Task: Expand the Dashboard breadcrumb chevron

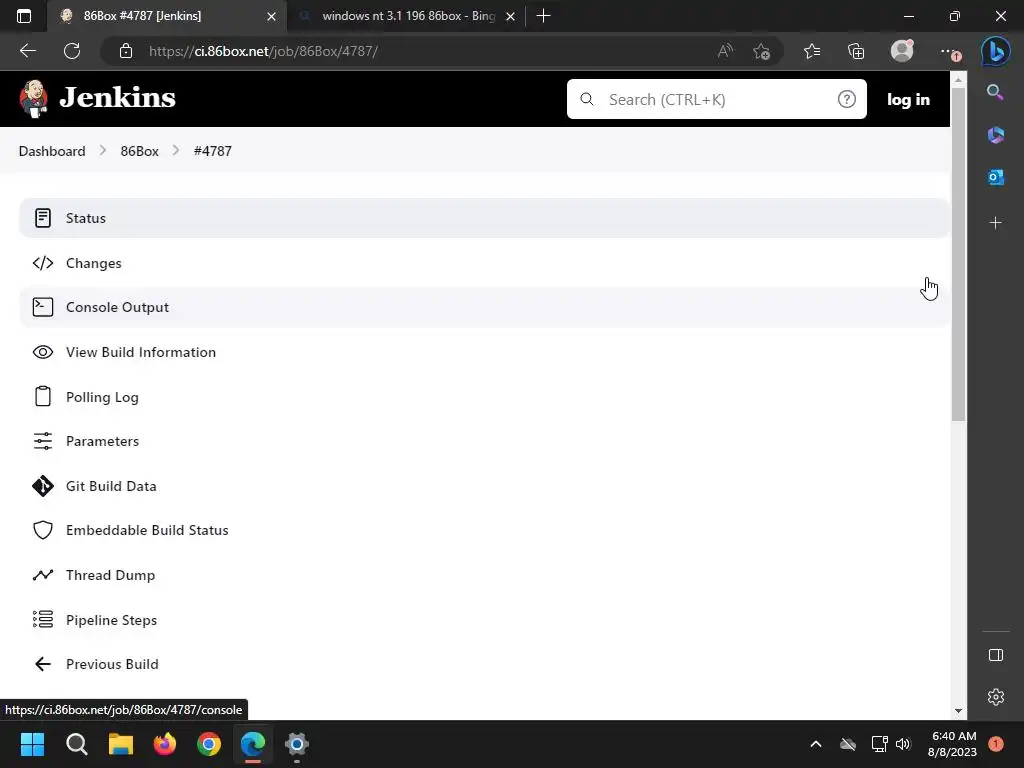Action: (x=103, y=151)
